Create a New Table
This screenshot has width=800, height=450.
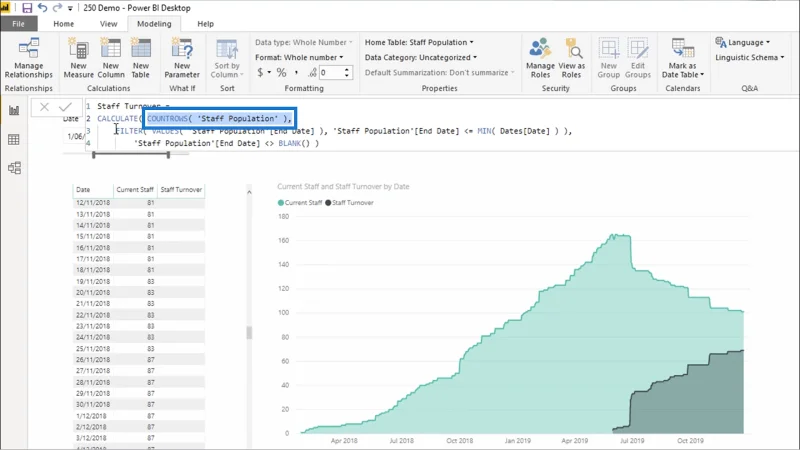point(141,58)
